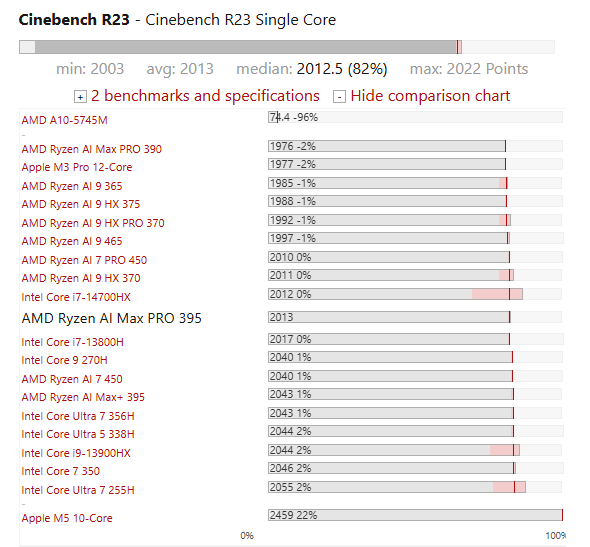Visit AMD Ryzen AI 9 HX 375 page
Viewport: 590px width, 547px height.
(x=81, y=204)
